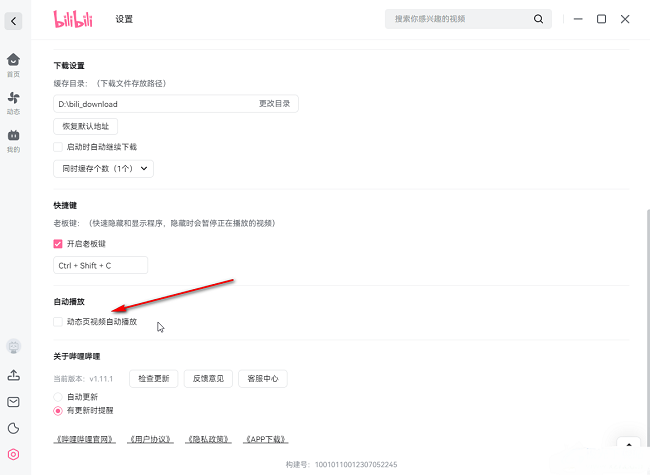The image size is (650, 475).
Task: Click the 构建号 build number text
Action: 342,465
